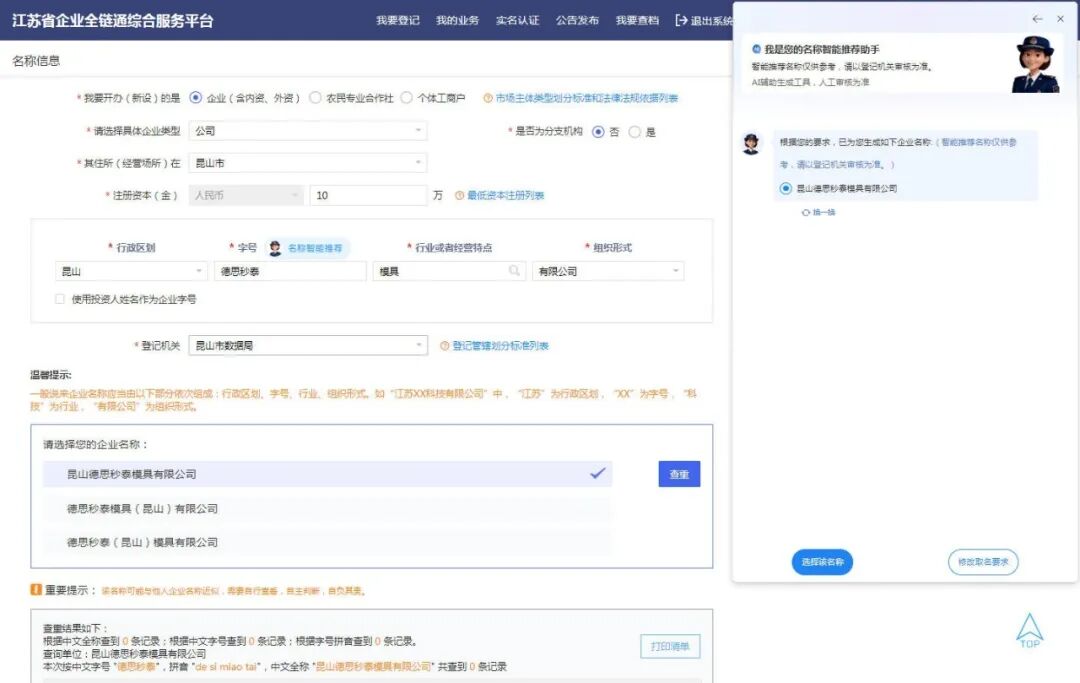Screen dimensions: 1080x683
Task: Expand the 登记机关 dropdown
Action: tap(307, 346)
